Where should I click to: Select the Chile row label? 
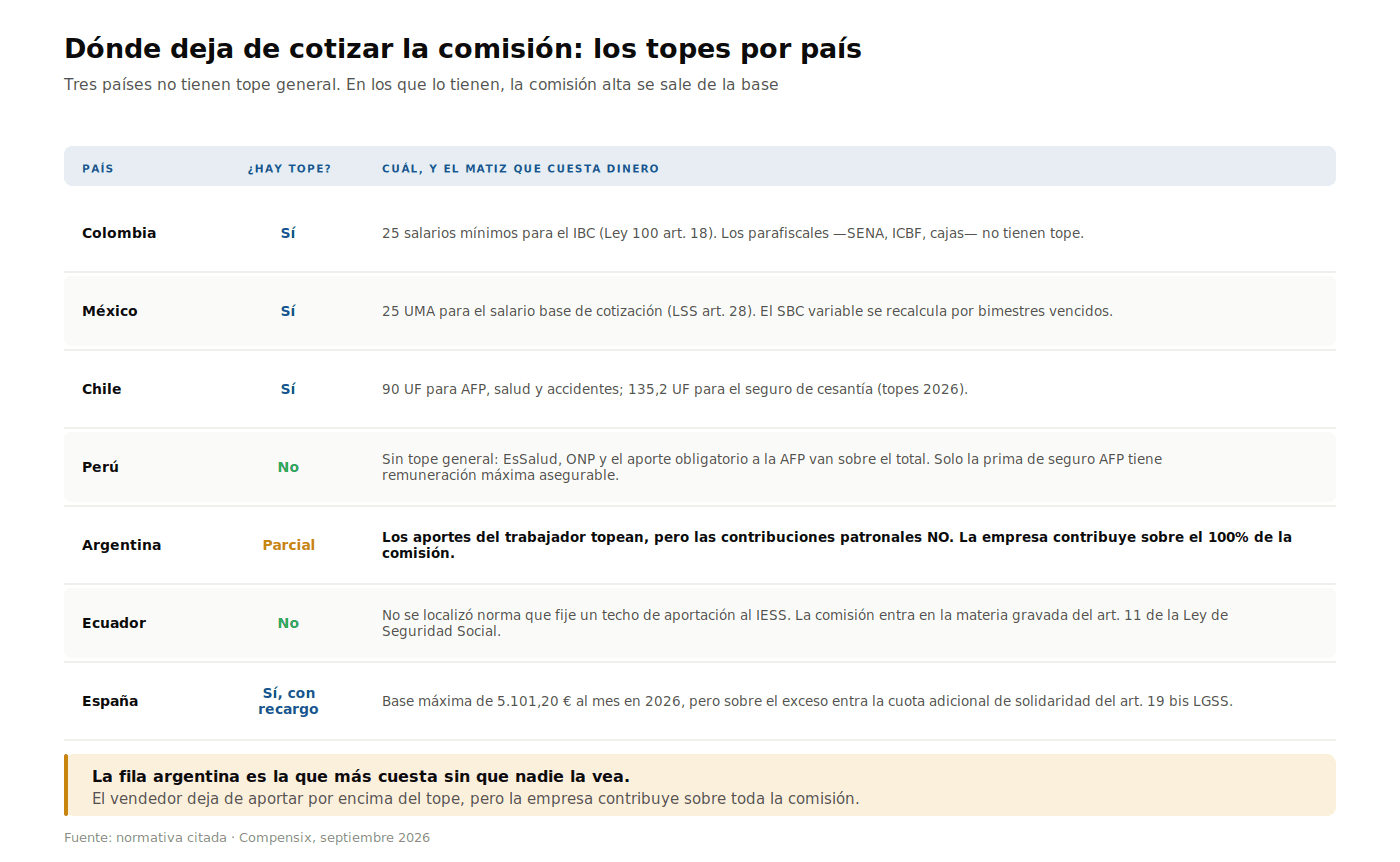(x=102, y=389)
